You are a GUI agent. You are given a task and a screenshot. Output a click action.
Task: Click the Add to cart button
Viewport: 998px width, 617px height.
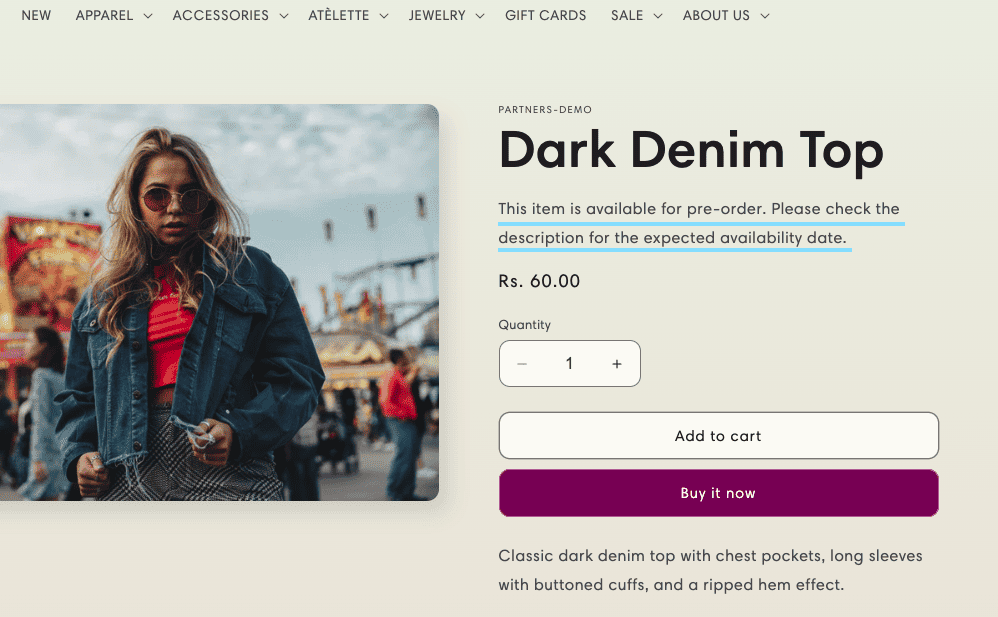(x=718, y=436)
